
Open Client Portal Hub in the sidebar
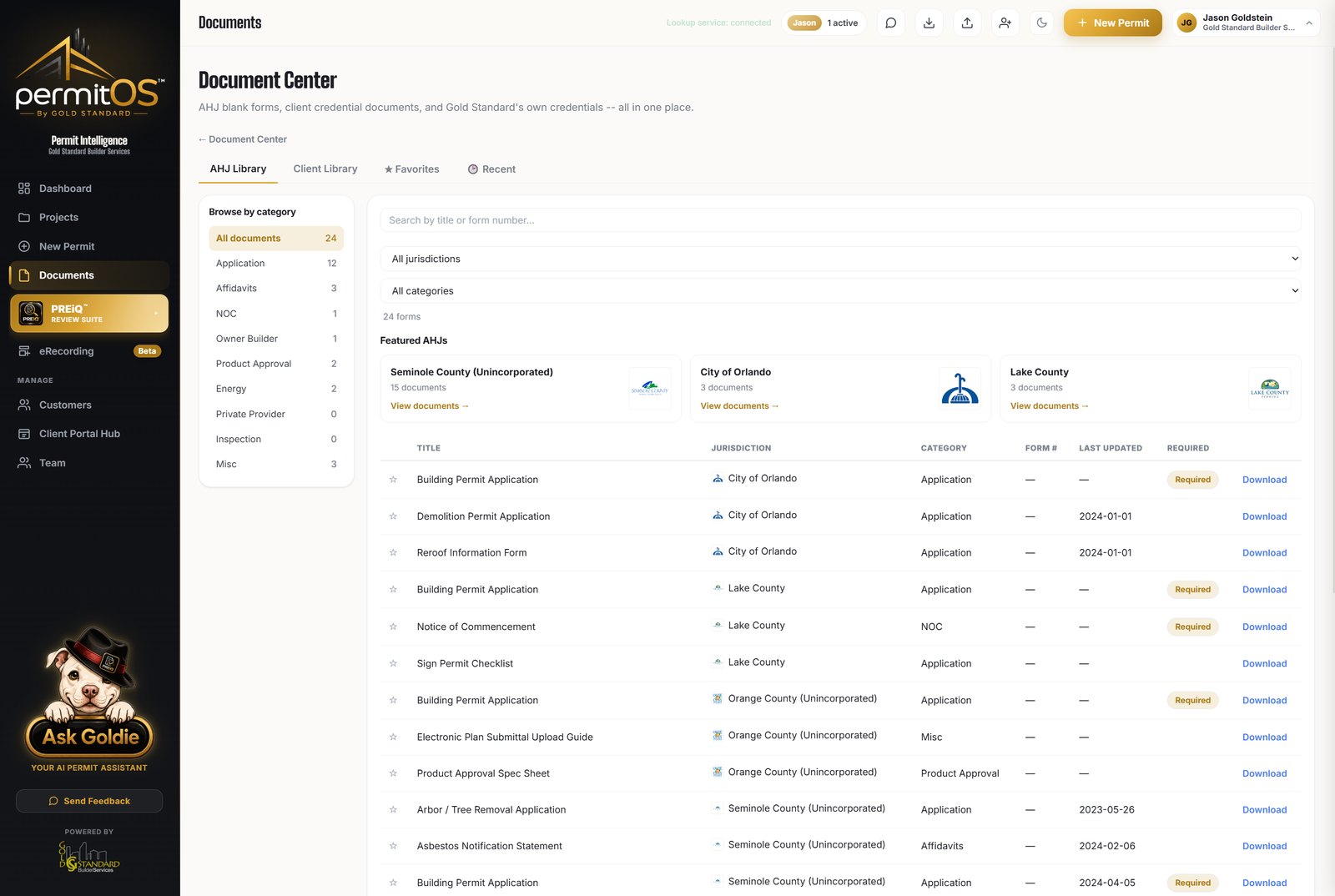point(89,434)
